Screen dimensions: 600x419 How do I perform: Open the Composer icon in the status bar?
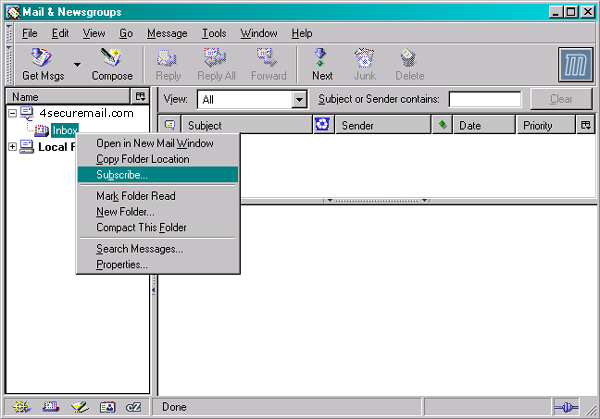pyautogui.click(x=78, y=407)
